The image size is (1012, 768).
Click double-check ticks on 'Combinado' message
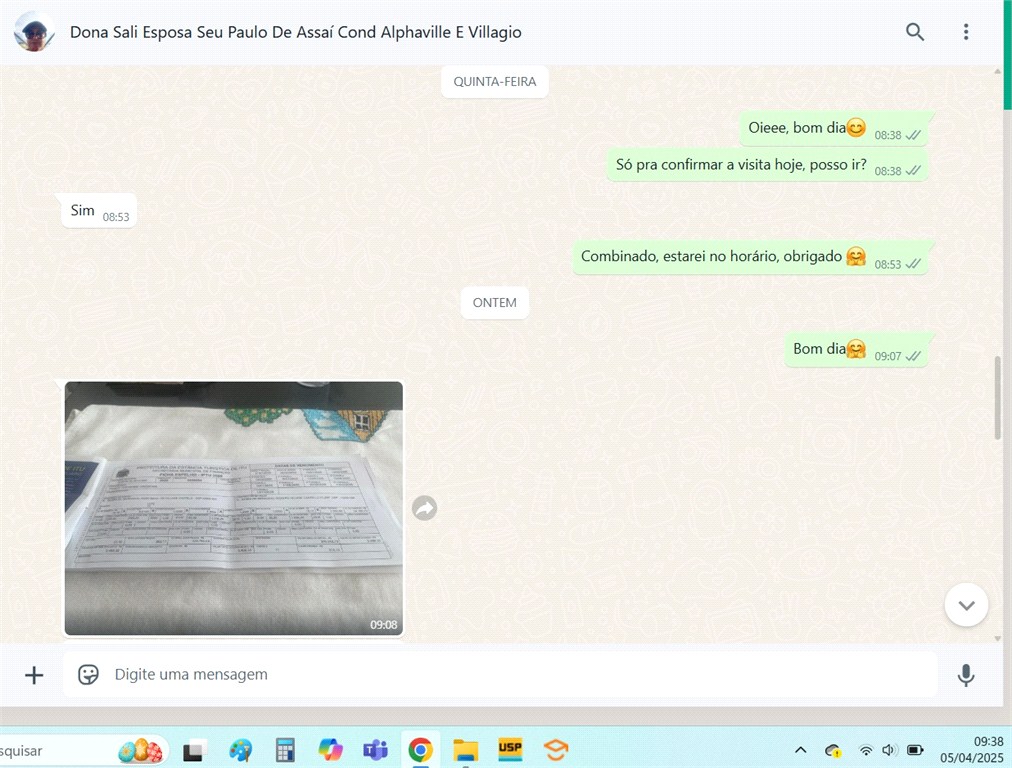[x=913, y=264]
